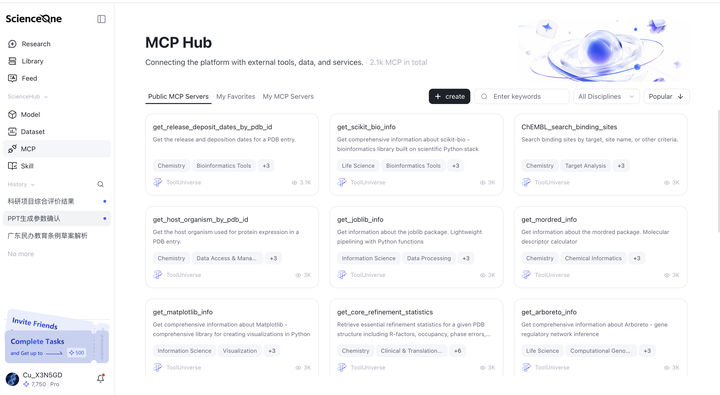The width and height of the screenshot is (720, 395).
Task: Expand the ScienceHub section chevron
Action: click(x=46, y=97)
